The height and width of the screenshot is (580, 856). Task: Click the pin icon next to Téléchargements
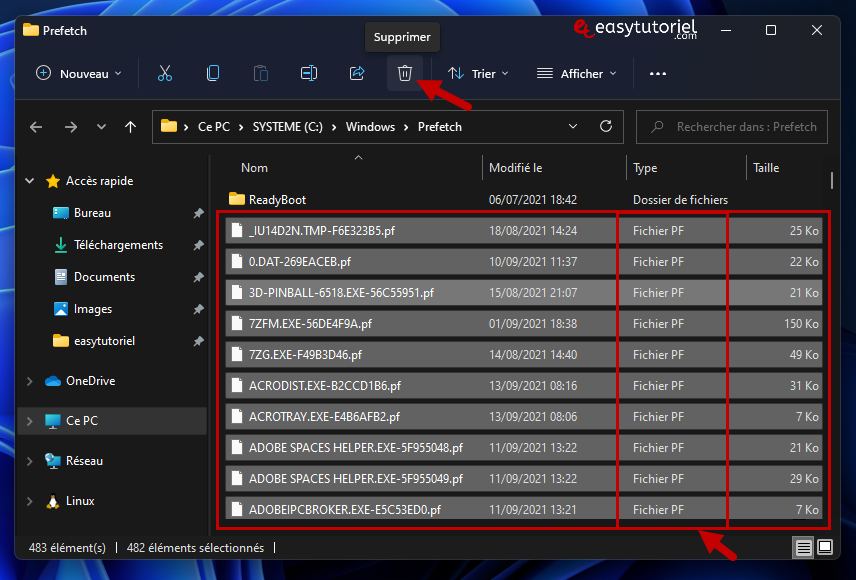pyautogui.click(x=198, y=245)
